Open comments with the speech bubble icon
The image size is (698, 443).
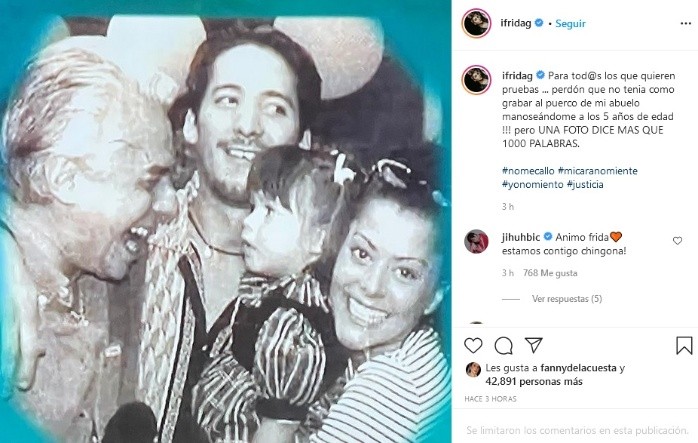pos(503,345)
